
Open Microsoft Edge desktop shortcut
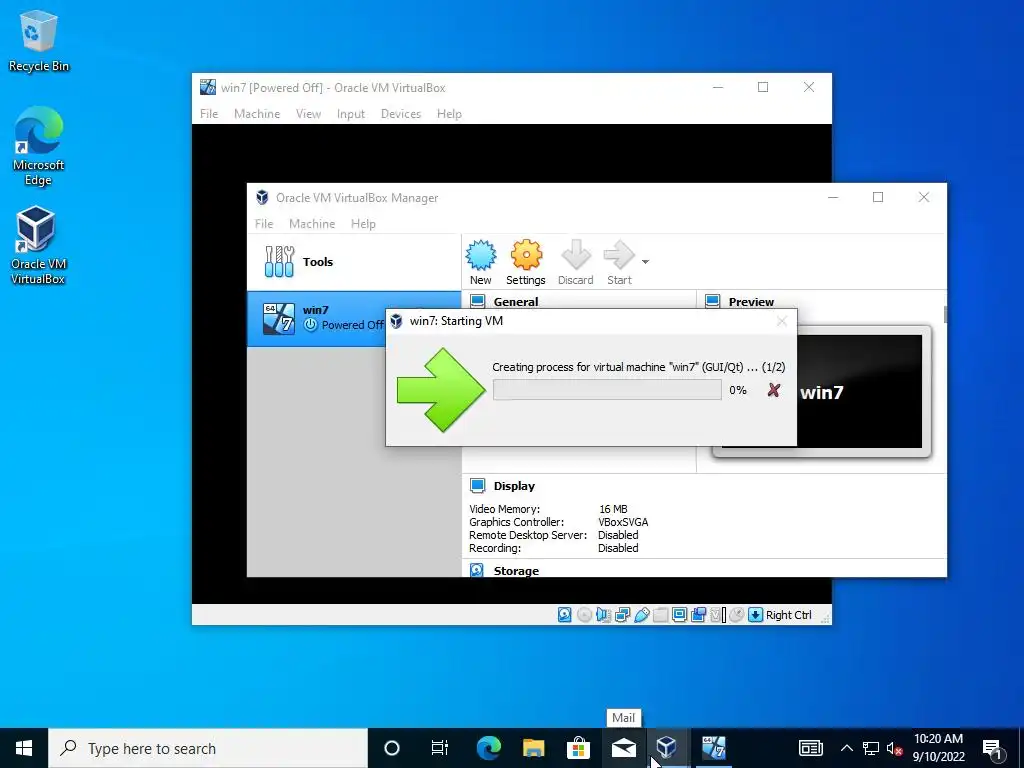coord(39,147)
